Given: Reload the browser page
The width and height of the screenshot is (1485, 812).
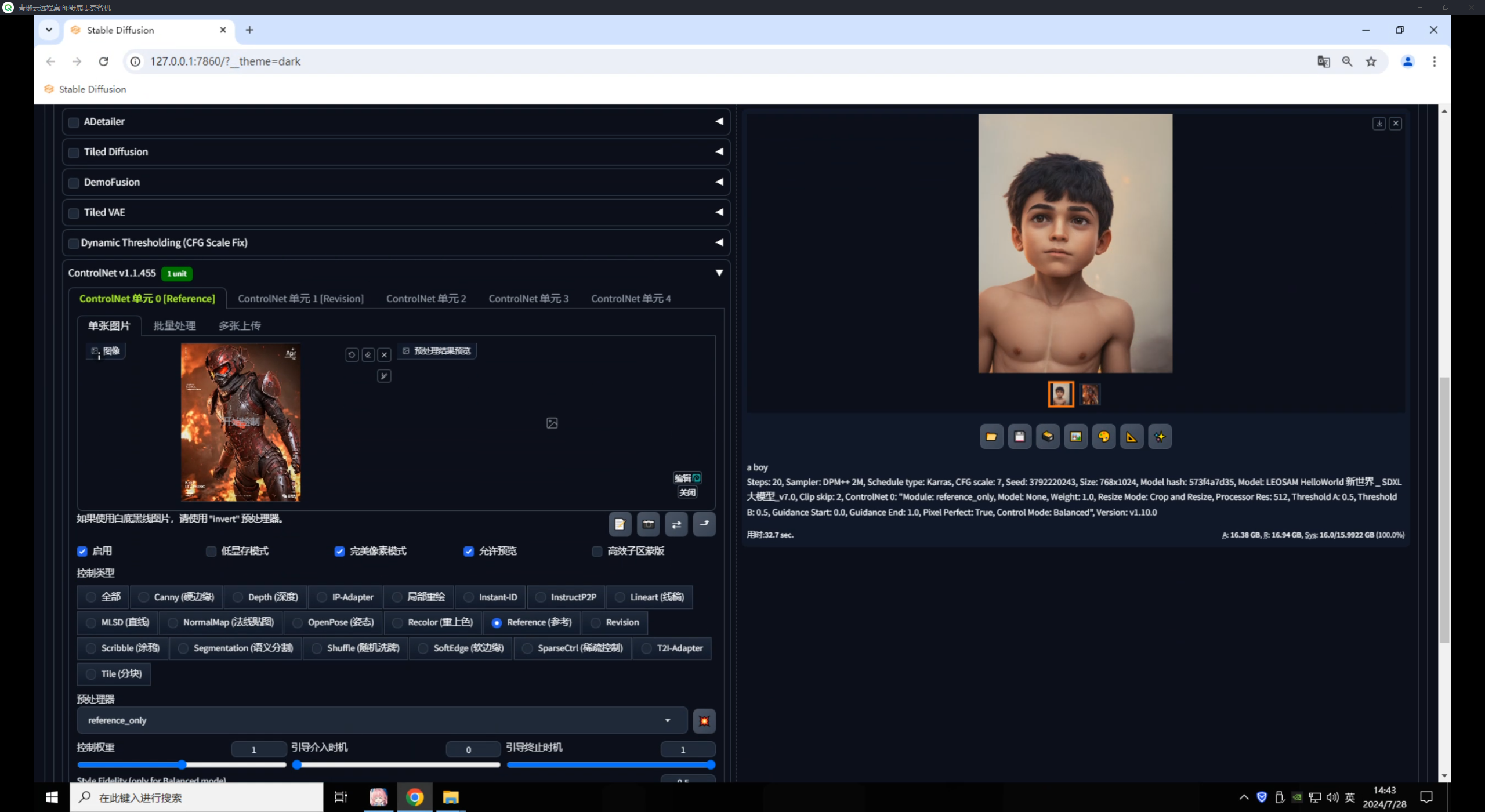Looking at the screenshot, I should [x=103, y=61].
